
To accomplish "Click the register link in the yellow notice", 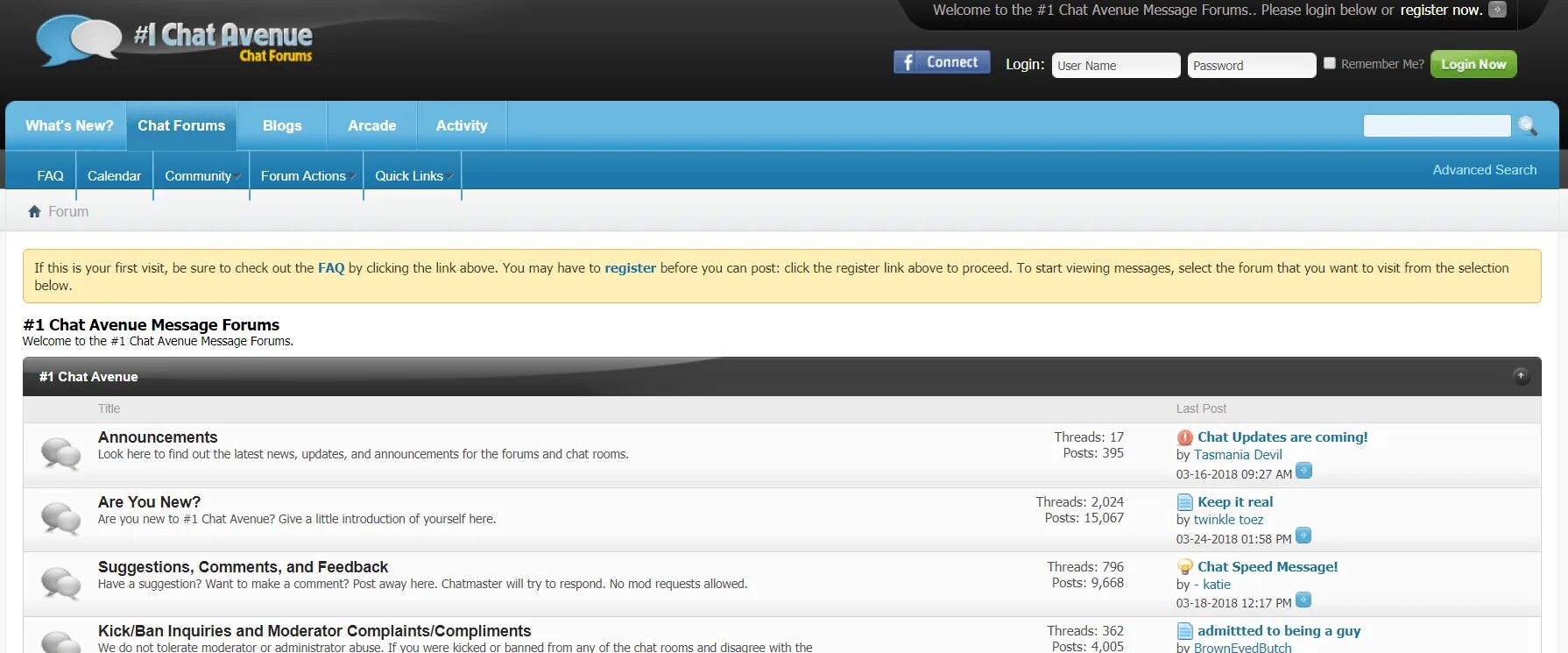I will [x=630, y=268].
